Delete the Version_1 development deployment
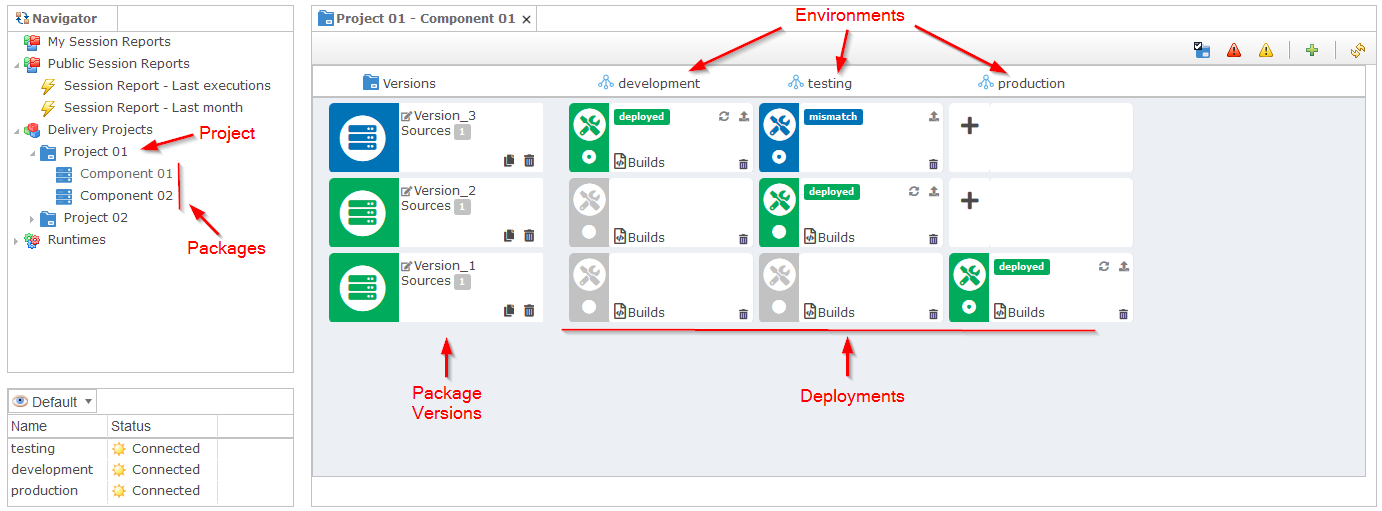1382x511 pixels. [743, 314]
